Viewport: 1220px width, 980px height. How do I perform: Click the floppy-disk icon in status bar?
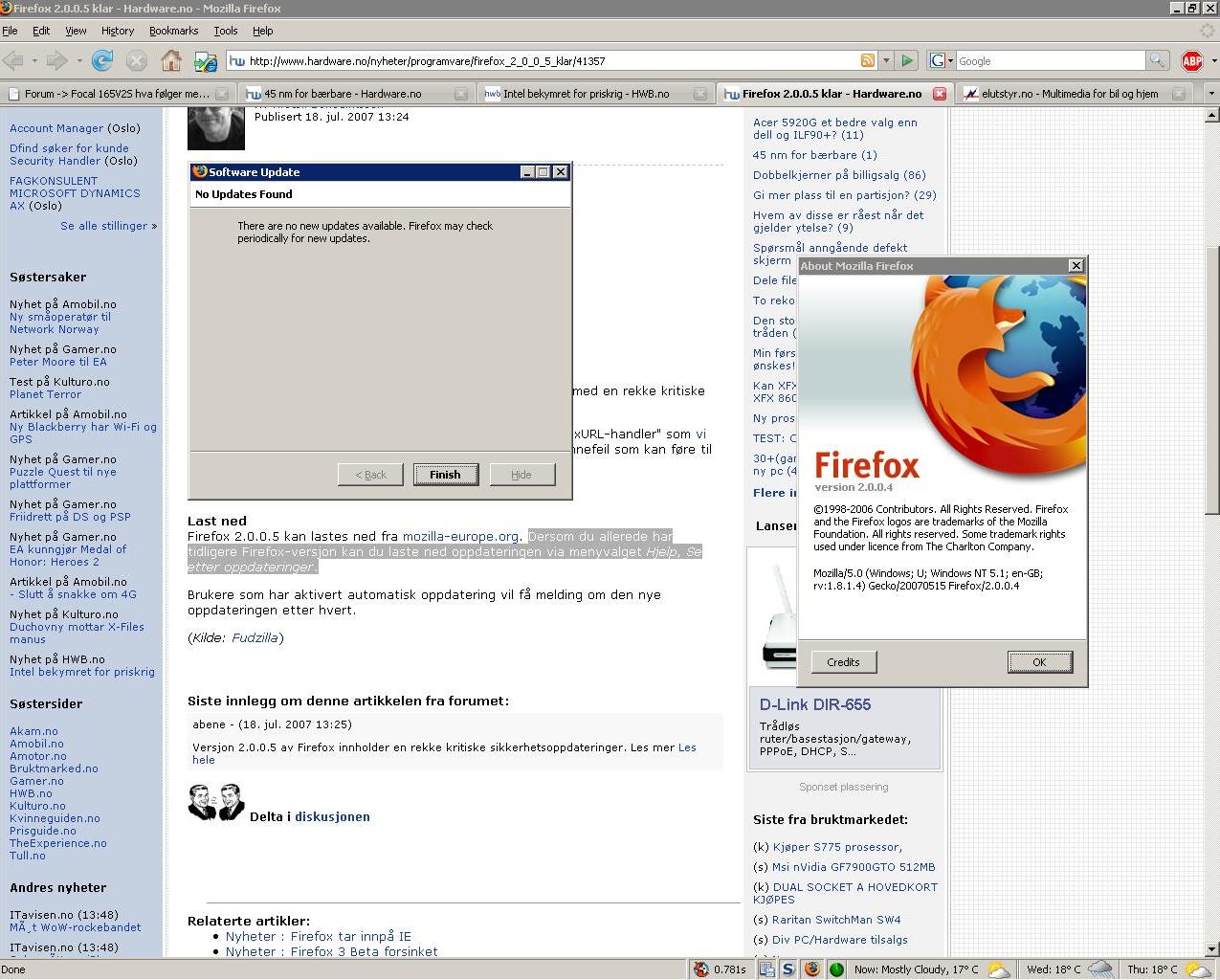pos(767,969)
